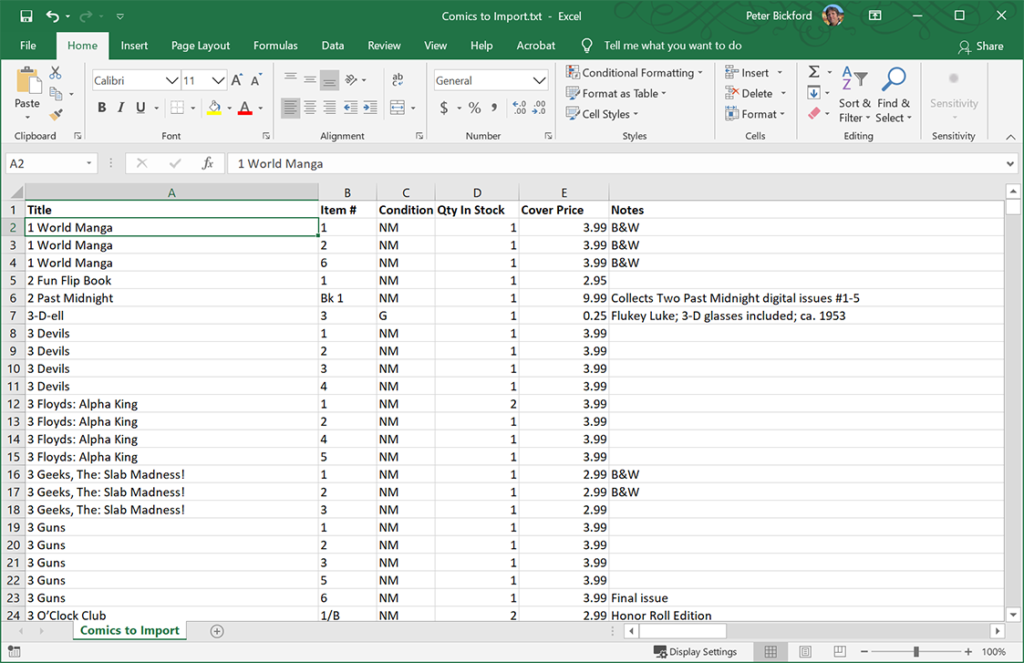Viewport: 1024px width, 663px height.
Task: Apply the red font color
Action: [245, 108]
